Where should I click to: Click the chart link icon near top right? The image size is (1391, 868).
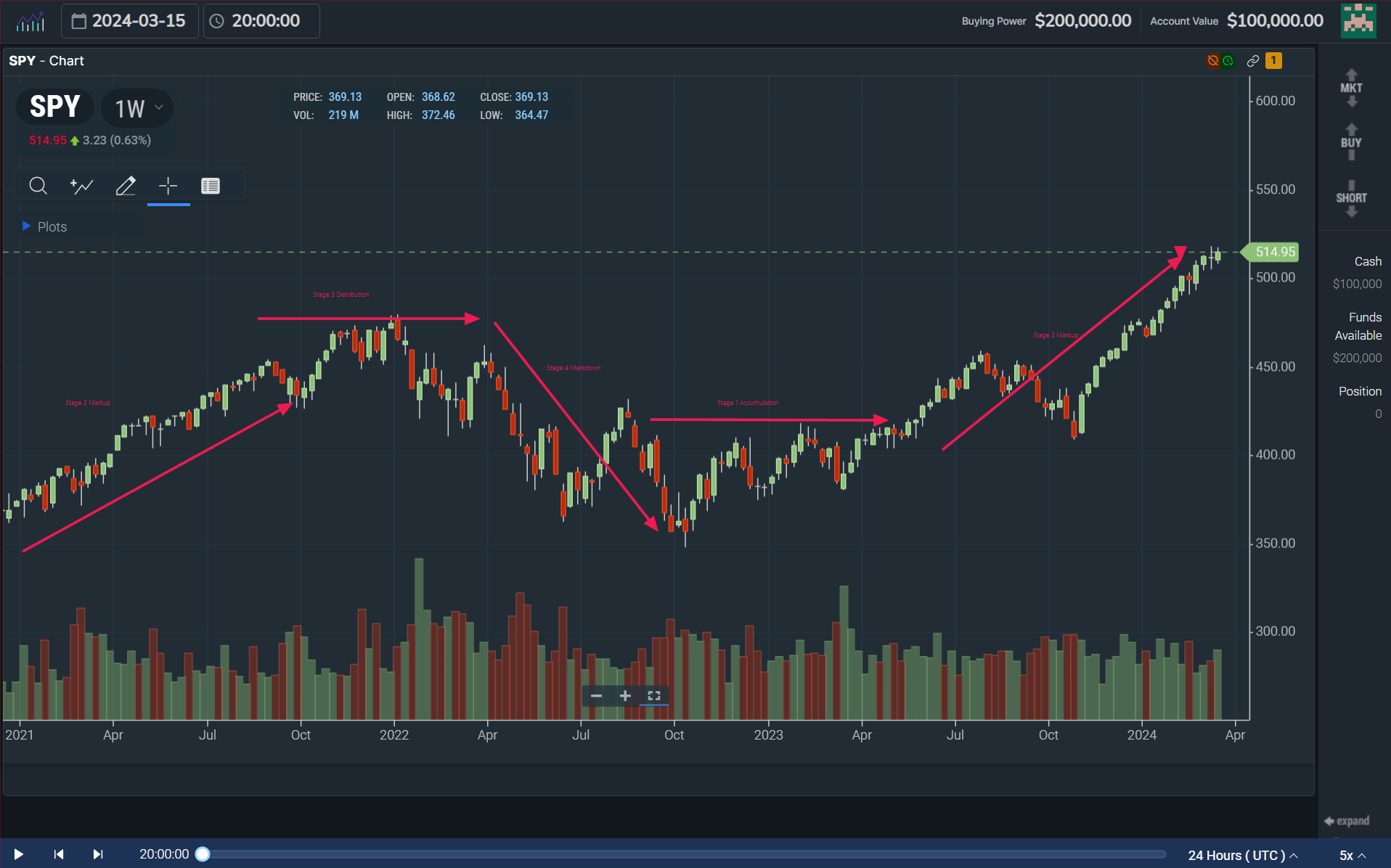1252,60
